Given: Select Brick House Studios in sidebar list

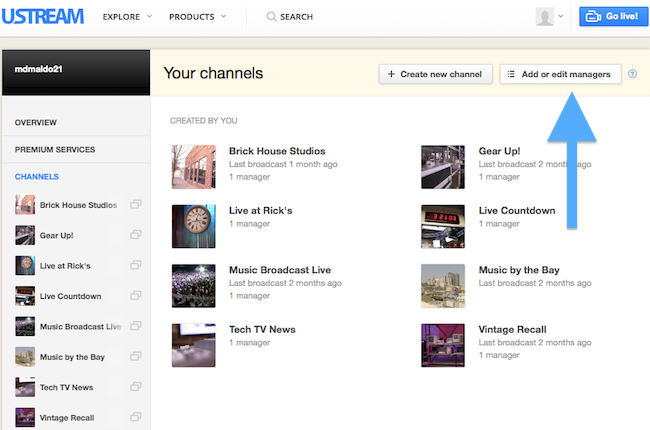Looking at the screenshot, I should point(78,205).
